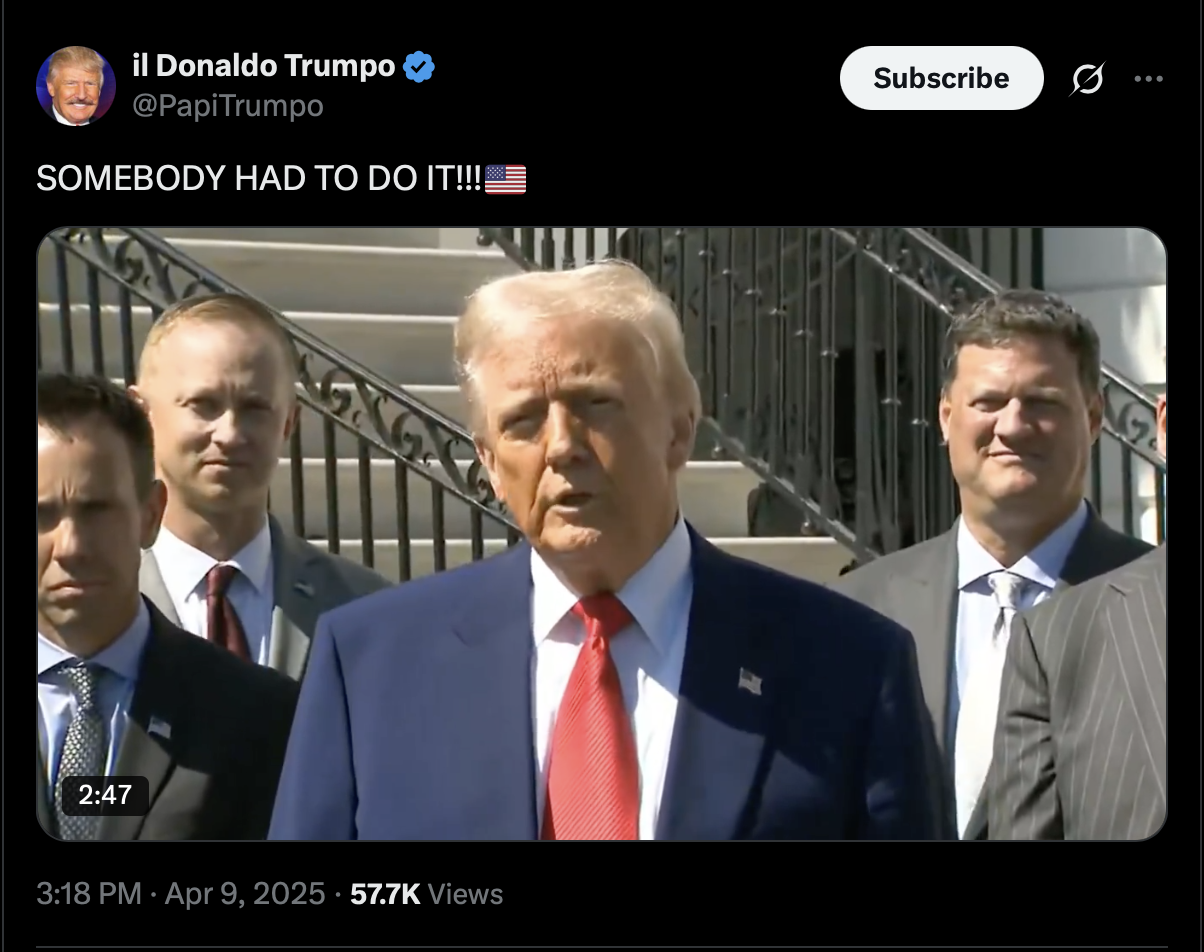Click the American flag emoji in post

coord(505,179)
